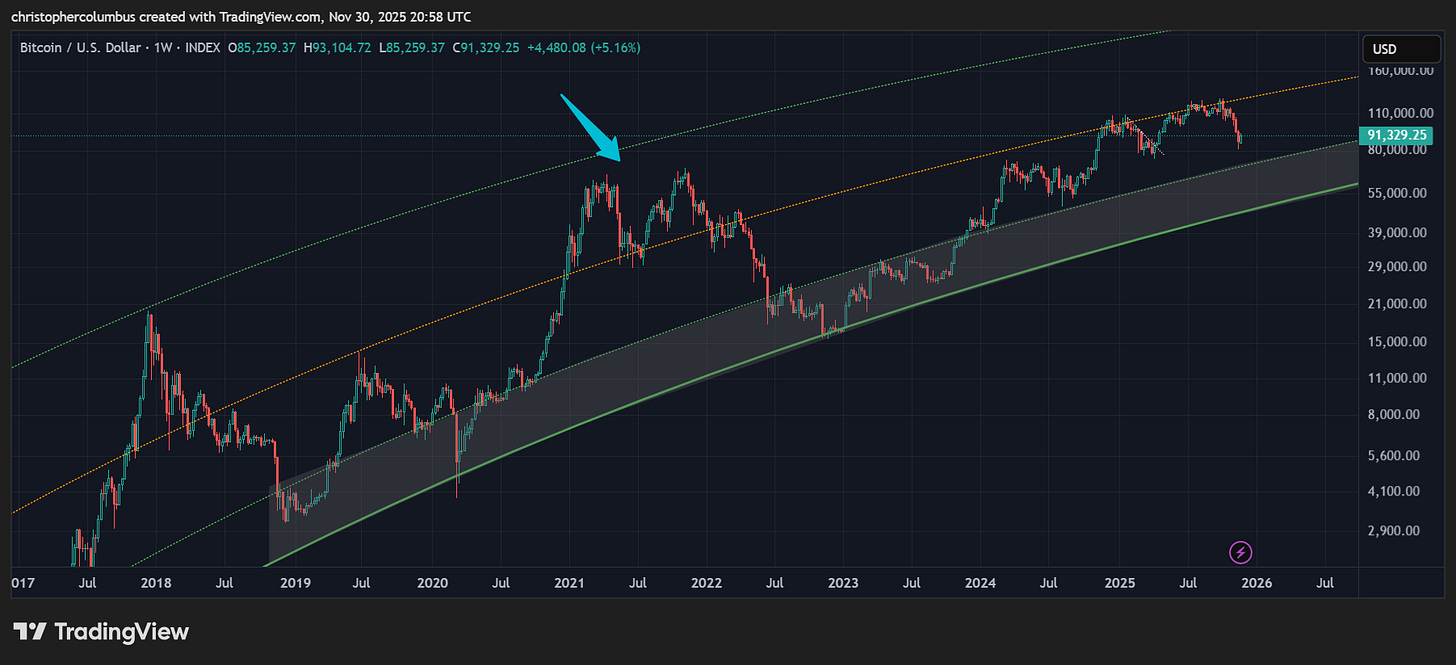
Task: Click the 2021 time axis label
Action: [x=569, y=582]
